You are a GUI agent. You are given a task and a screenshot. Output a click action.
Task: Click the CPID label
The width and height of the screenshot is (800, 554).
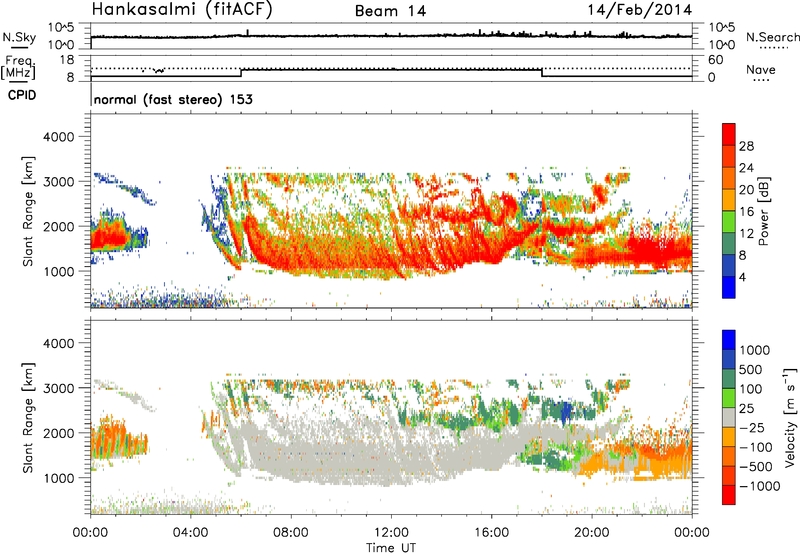click(x=22, y=95)
